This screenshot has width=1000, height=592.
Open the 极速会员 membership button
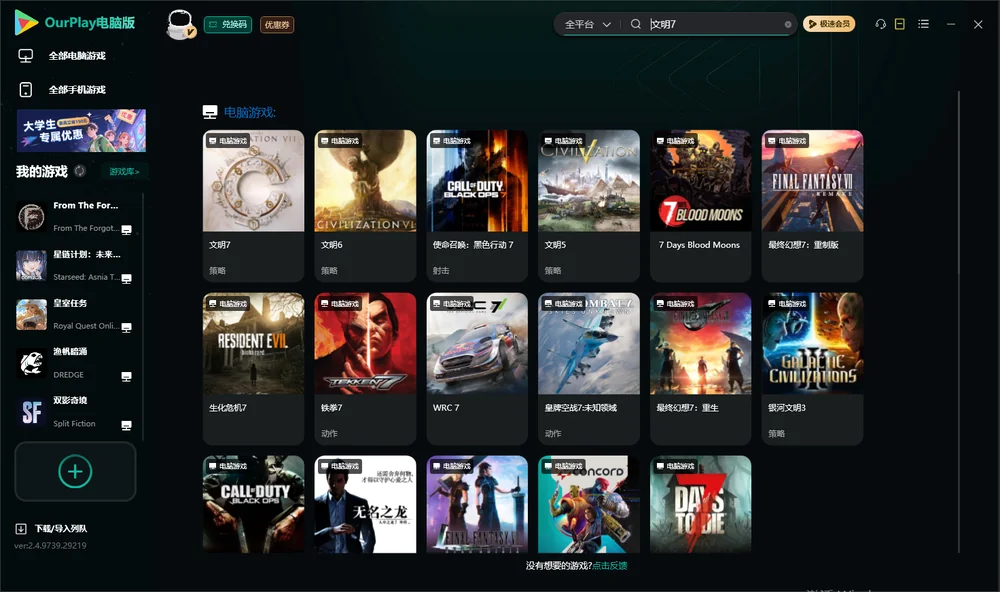coord(829,24)
